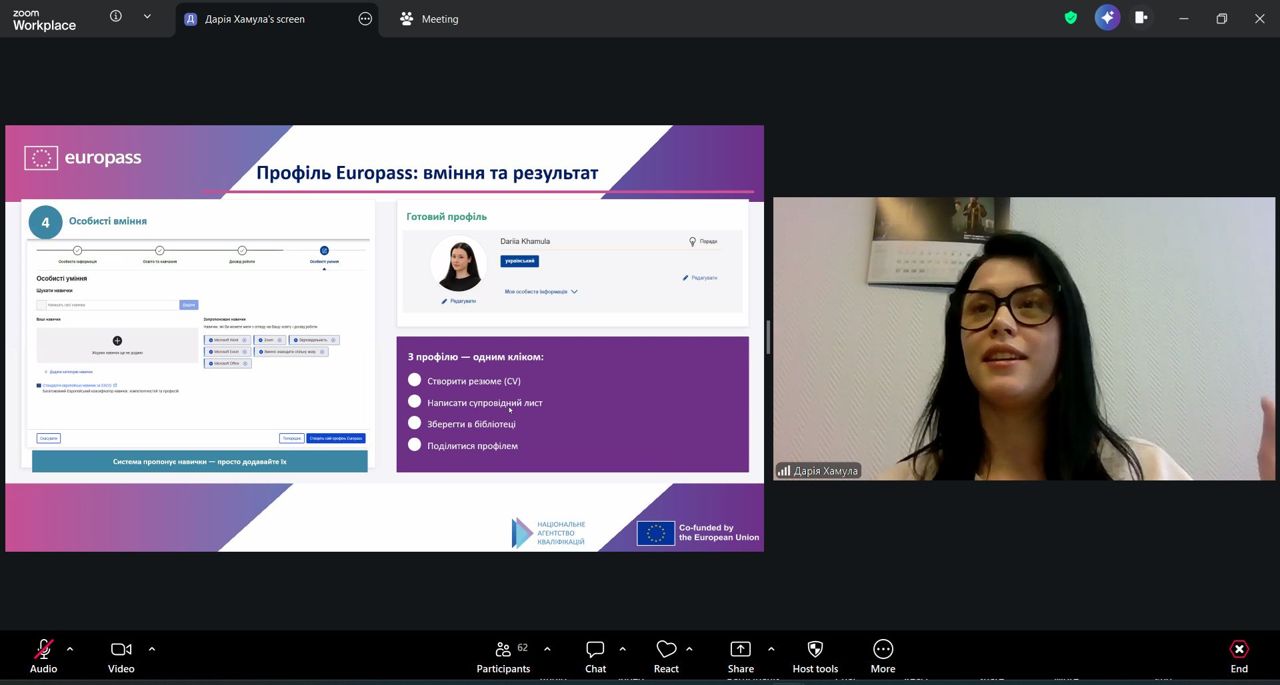Click the AI Companion sparkle icon
The width and height of the screenshot is (1280, 685).
coord(1107,18)
